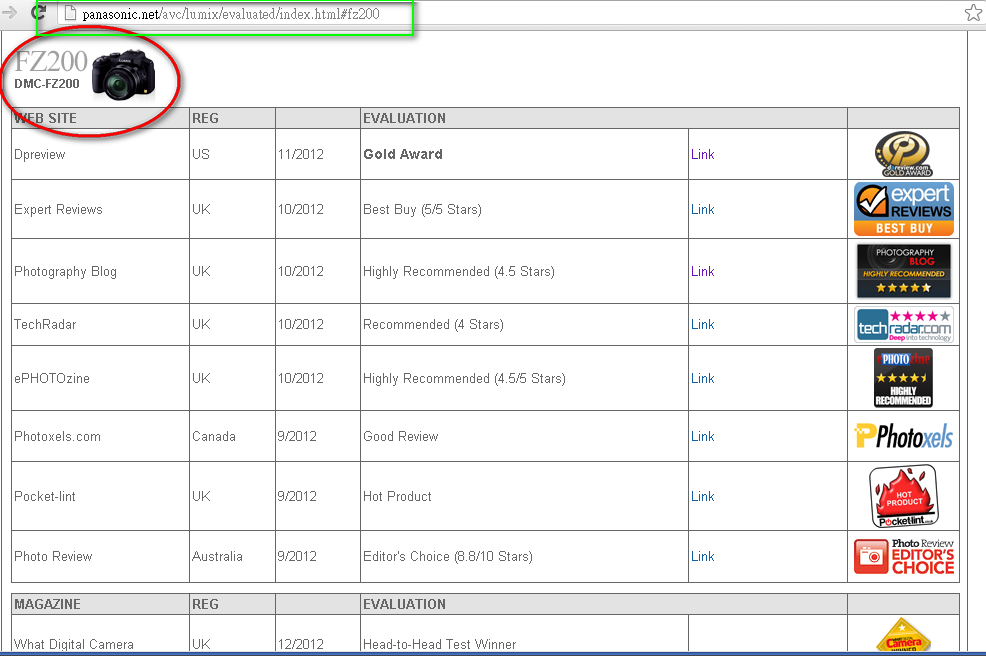This screenshot has width=986, height=656.
Task: Click the Australia region cell
Action: click(x=232, y=557)
